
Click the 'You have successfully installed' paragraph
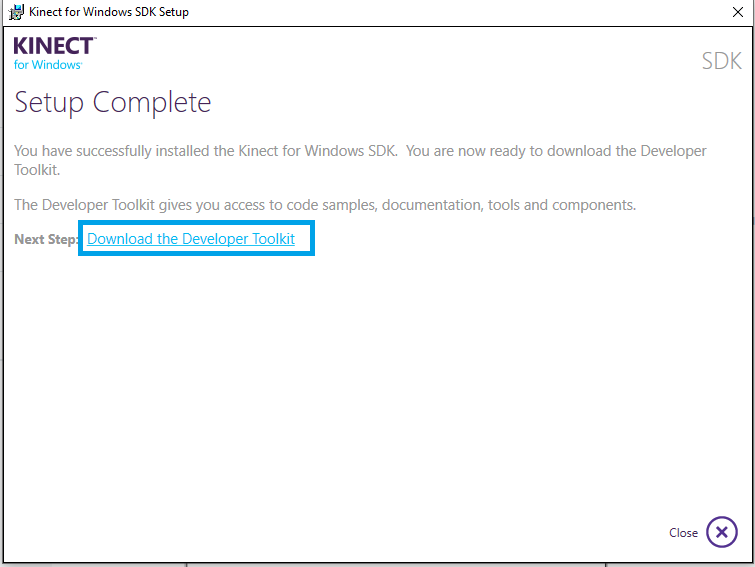click(360, 160)
